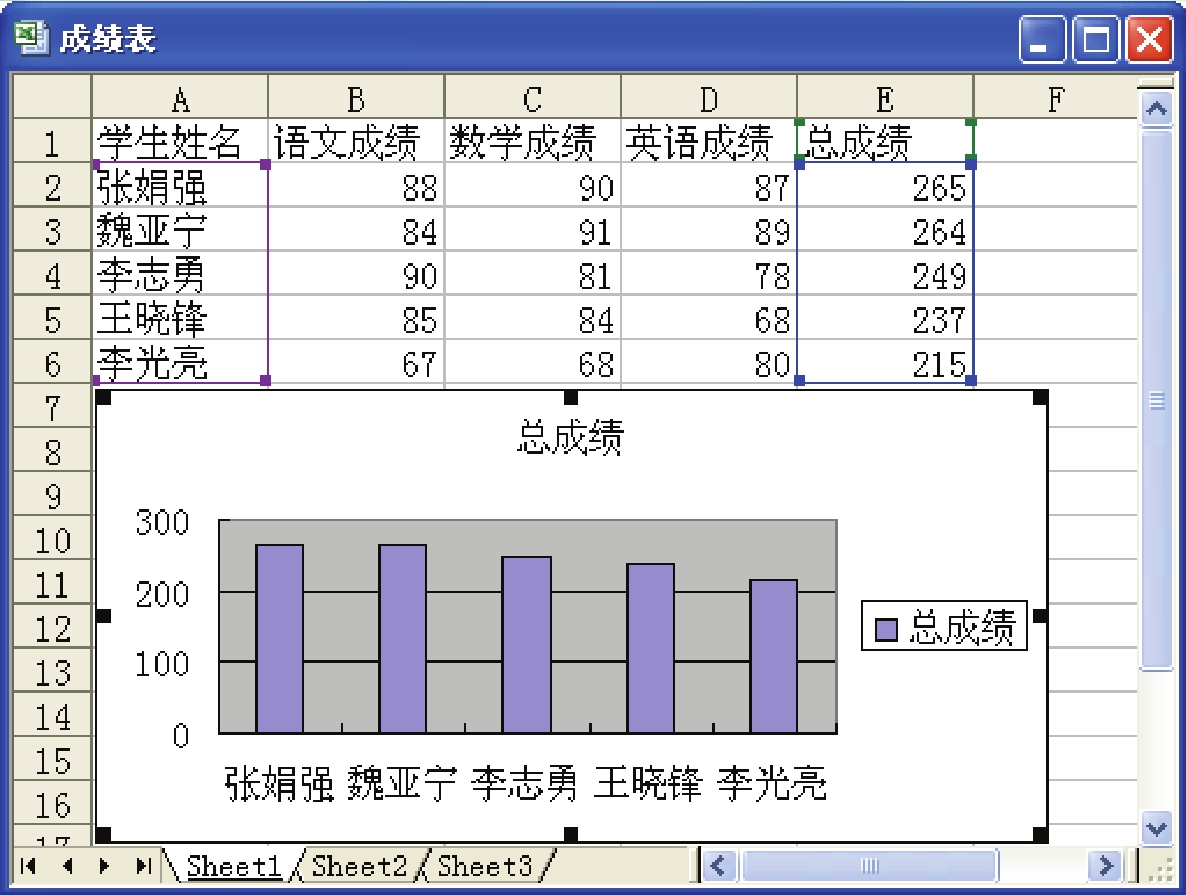Minimize the 成绩表 window
The height and width of the screenshot is (895, 1186).
coord(1042,39)
